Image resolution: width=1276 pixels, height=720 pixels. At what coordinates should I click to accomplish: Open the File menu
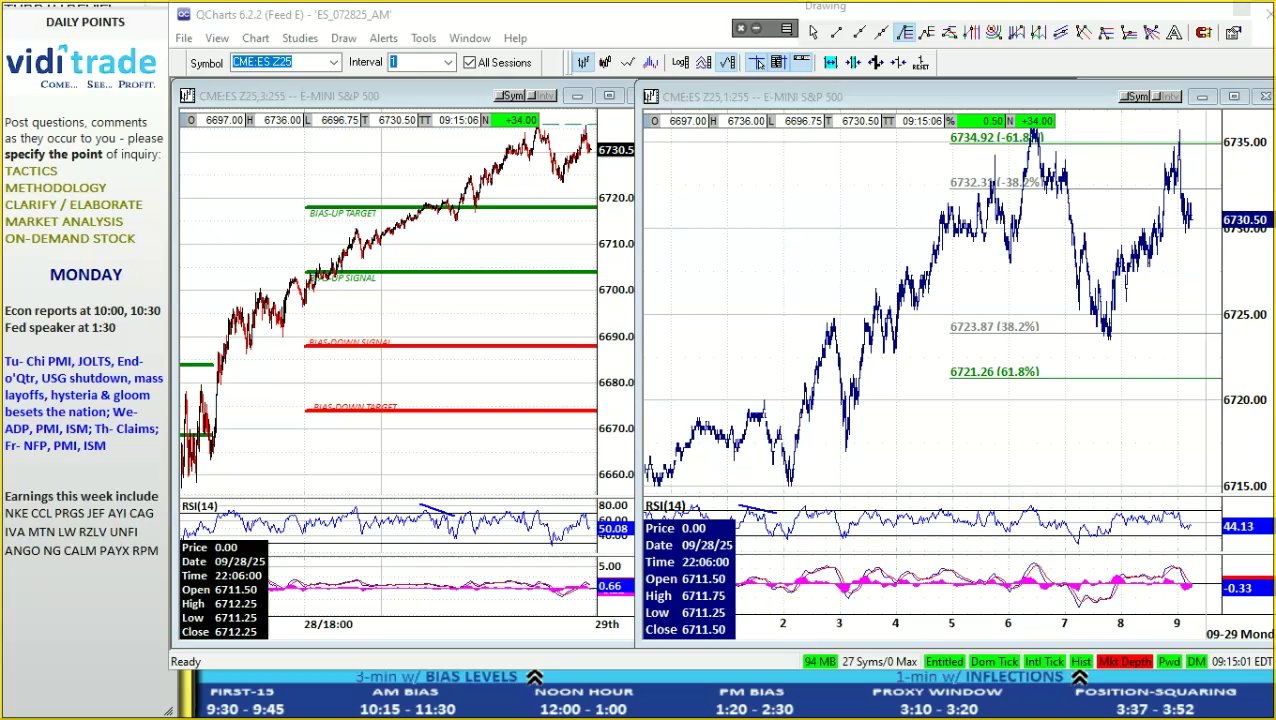[x=184, y=38]
